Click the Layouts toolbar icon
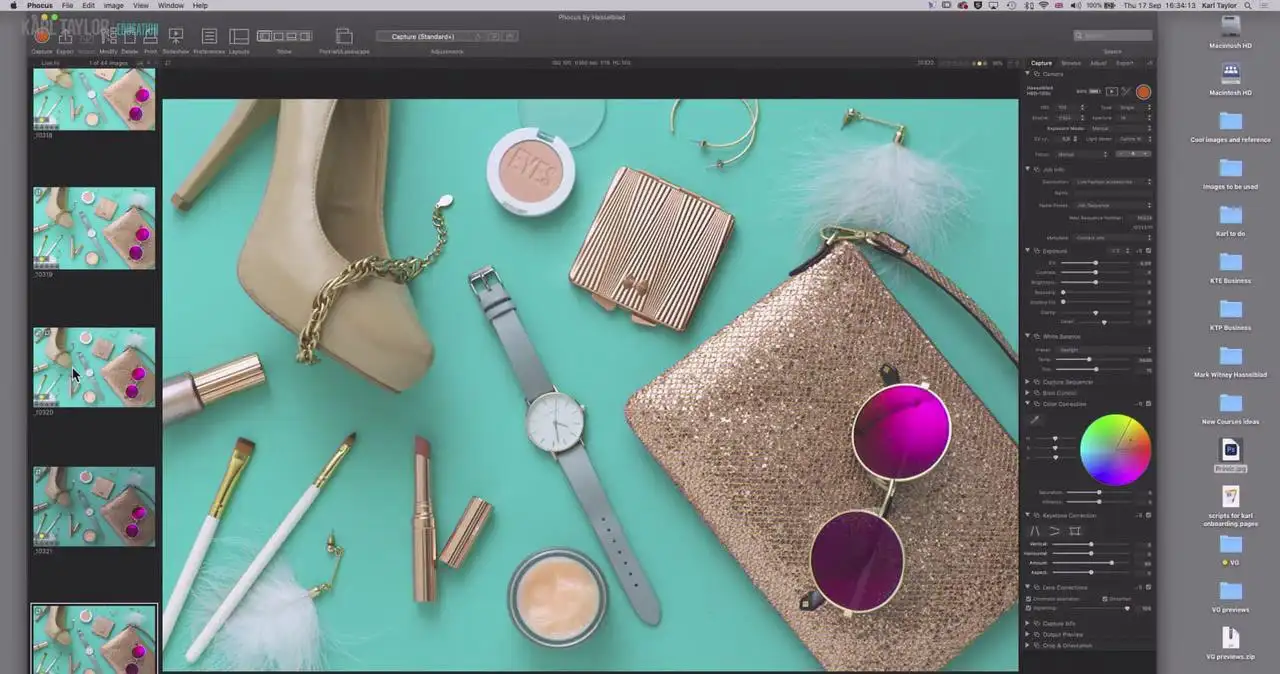The height and width of the screenshot is (674, 1280). [239, 37]
